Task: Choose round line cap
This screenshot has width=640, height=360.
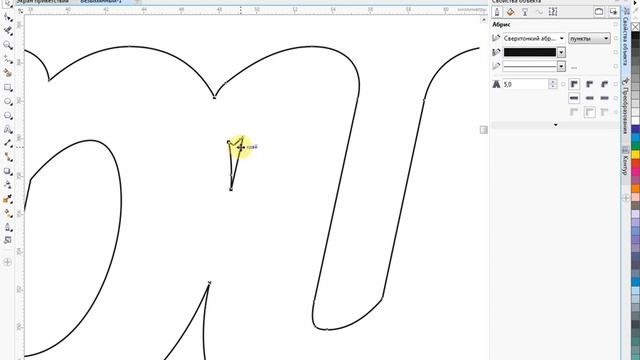Action: (589, 98)
